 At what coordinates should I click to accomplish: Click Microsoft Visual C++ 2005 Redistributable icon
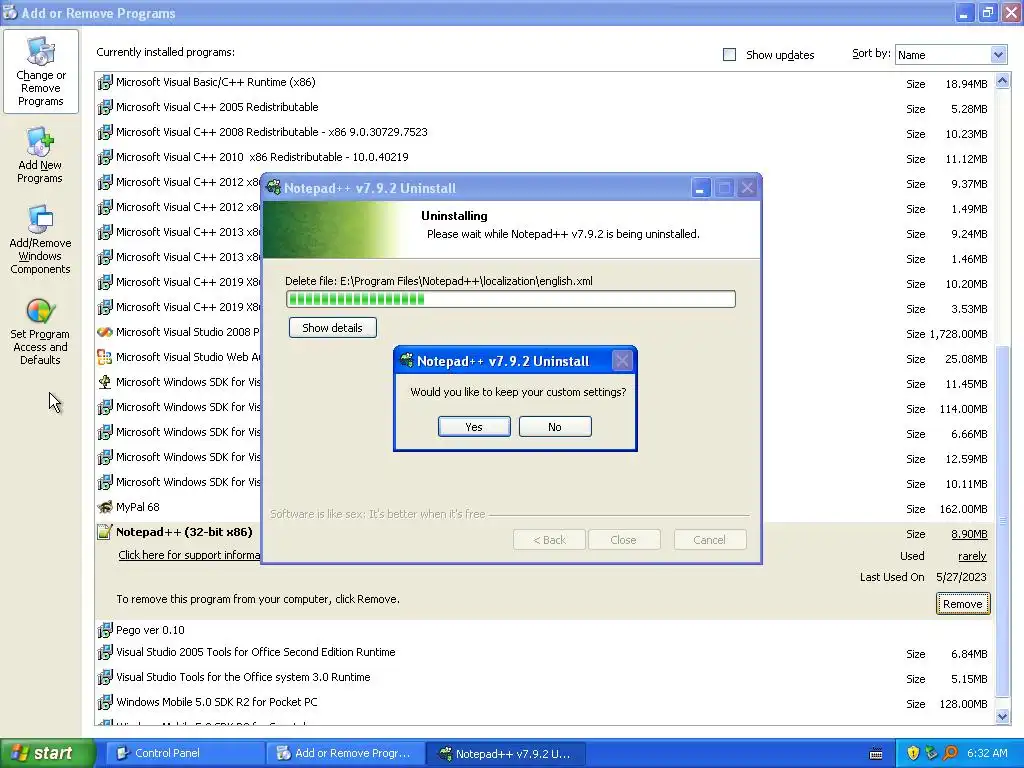[x=104, y=107]
